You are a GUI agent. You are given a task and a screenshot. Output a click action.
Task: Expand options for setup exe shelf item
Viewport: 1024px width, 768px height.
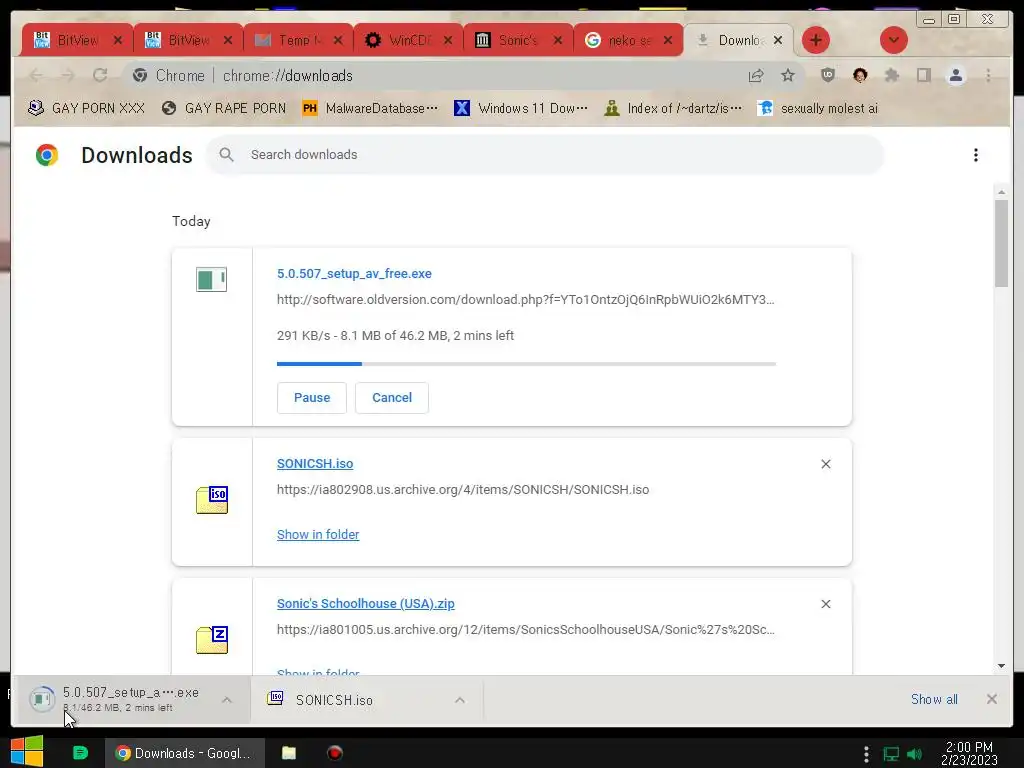tap(227, 700)
